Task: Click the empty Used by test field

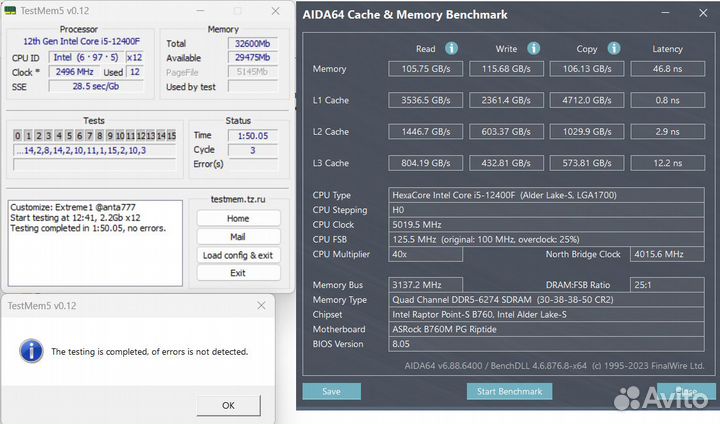Action: pos(253,86)
